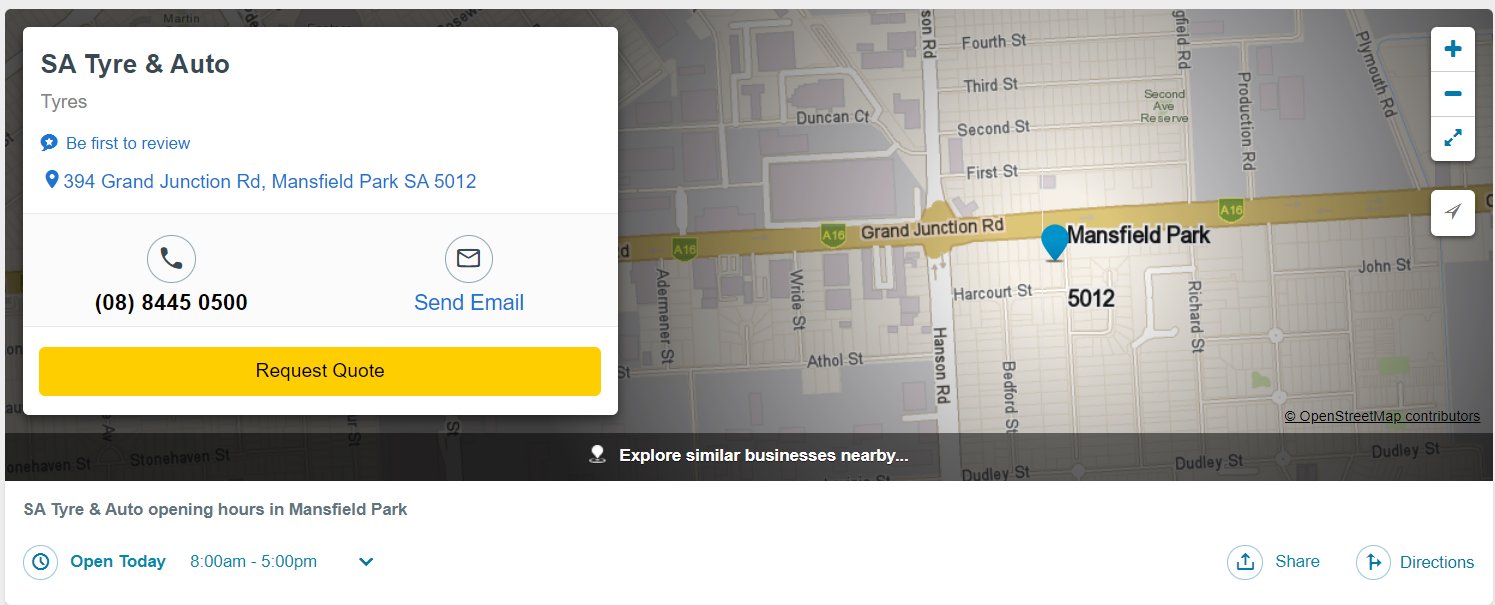Open Explore similar businesses nearby bar
The height and width of the screenshot is (605, 1495).
[748, 456]
